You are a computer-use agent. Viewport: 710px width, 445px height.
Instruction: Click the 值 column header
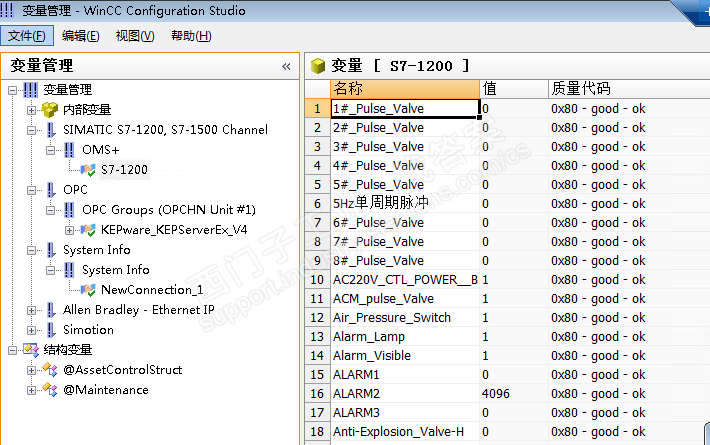point(514,89)
